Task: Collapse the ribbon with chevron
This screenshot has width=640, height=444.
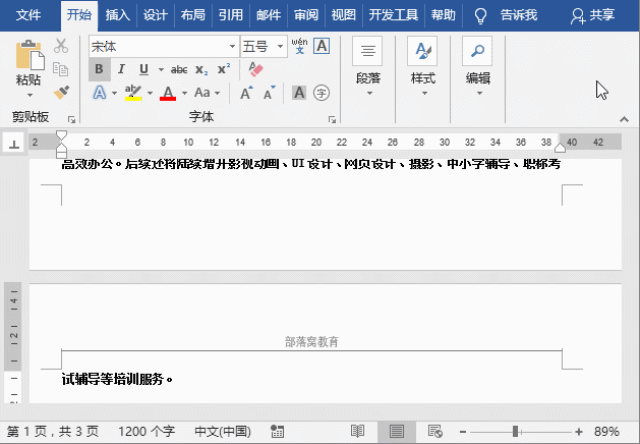Action: [624, 119]
